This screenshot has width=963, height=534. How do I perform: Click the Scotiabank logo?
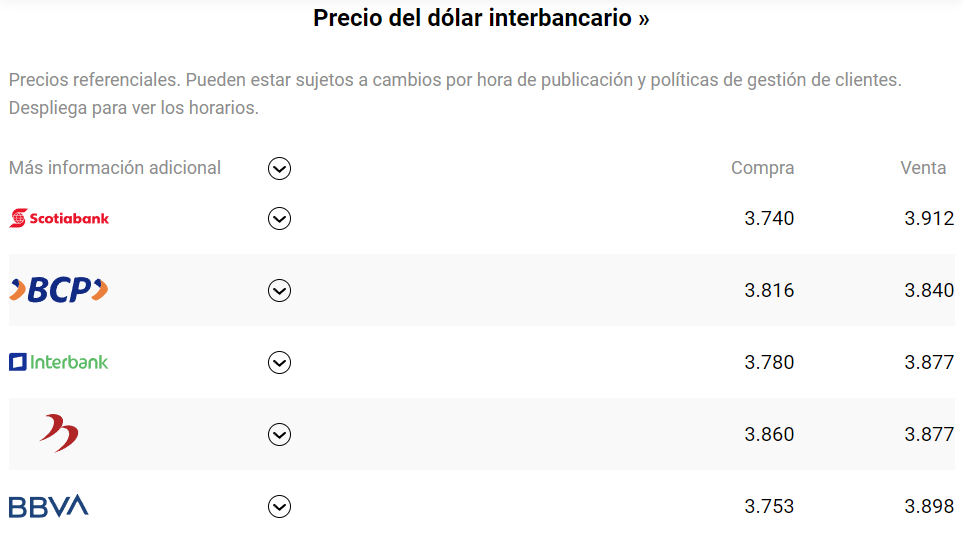(59, 218)
